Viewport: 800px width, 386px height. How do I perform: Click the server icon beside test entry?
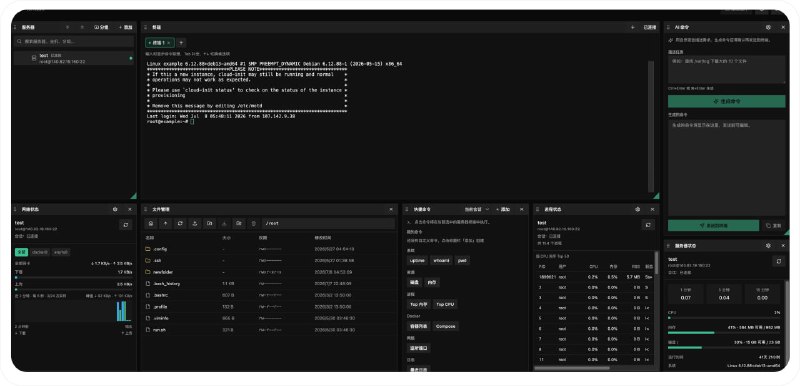click(x=34, y=58)
